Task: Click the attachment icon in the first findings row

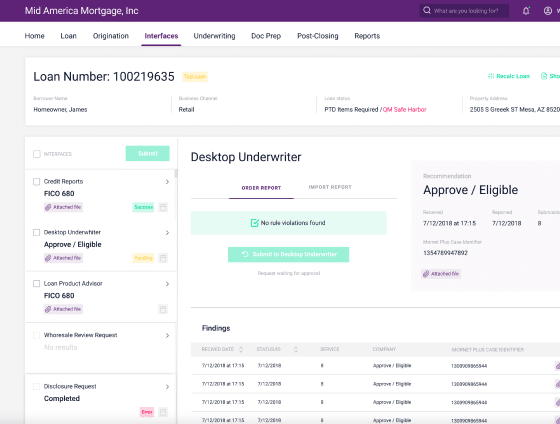Action: 558,365
